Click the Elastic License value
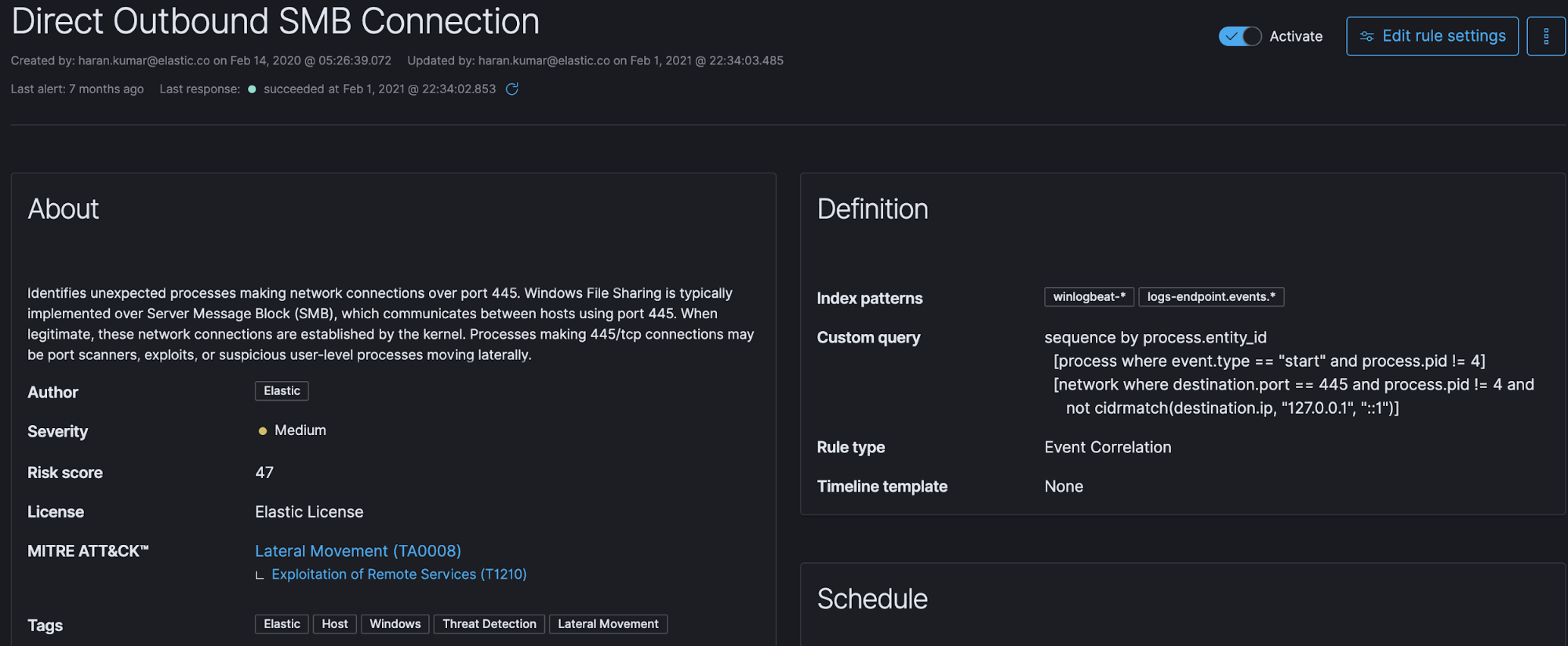The height and width of the screenshot is (646, 1568). [x=309, y=512]
